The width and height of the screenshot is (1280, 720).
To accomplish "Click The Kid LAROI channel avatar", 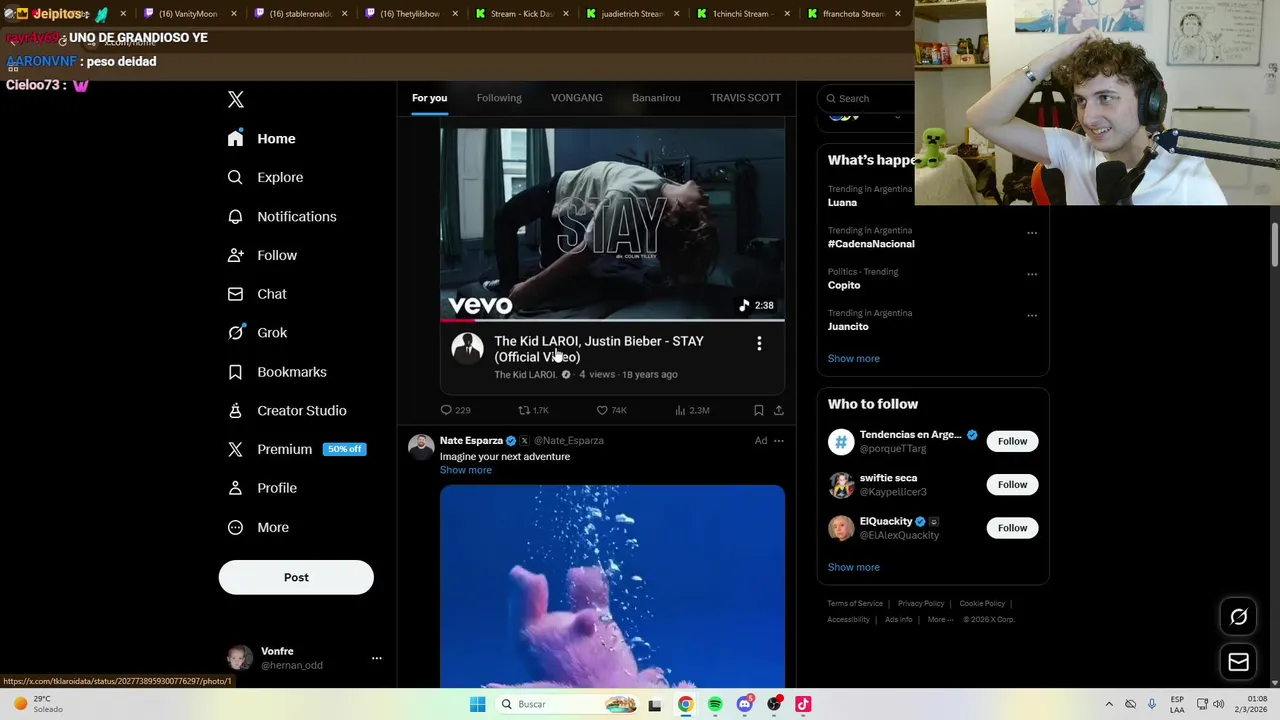I will coord(467,347).
